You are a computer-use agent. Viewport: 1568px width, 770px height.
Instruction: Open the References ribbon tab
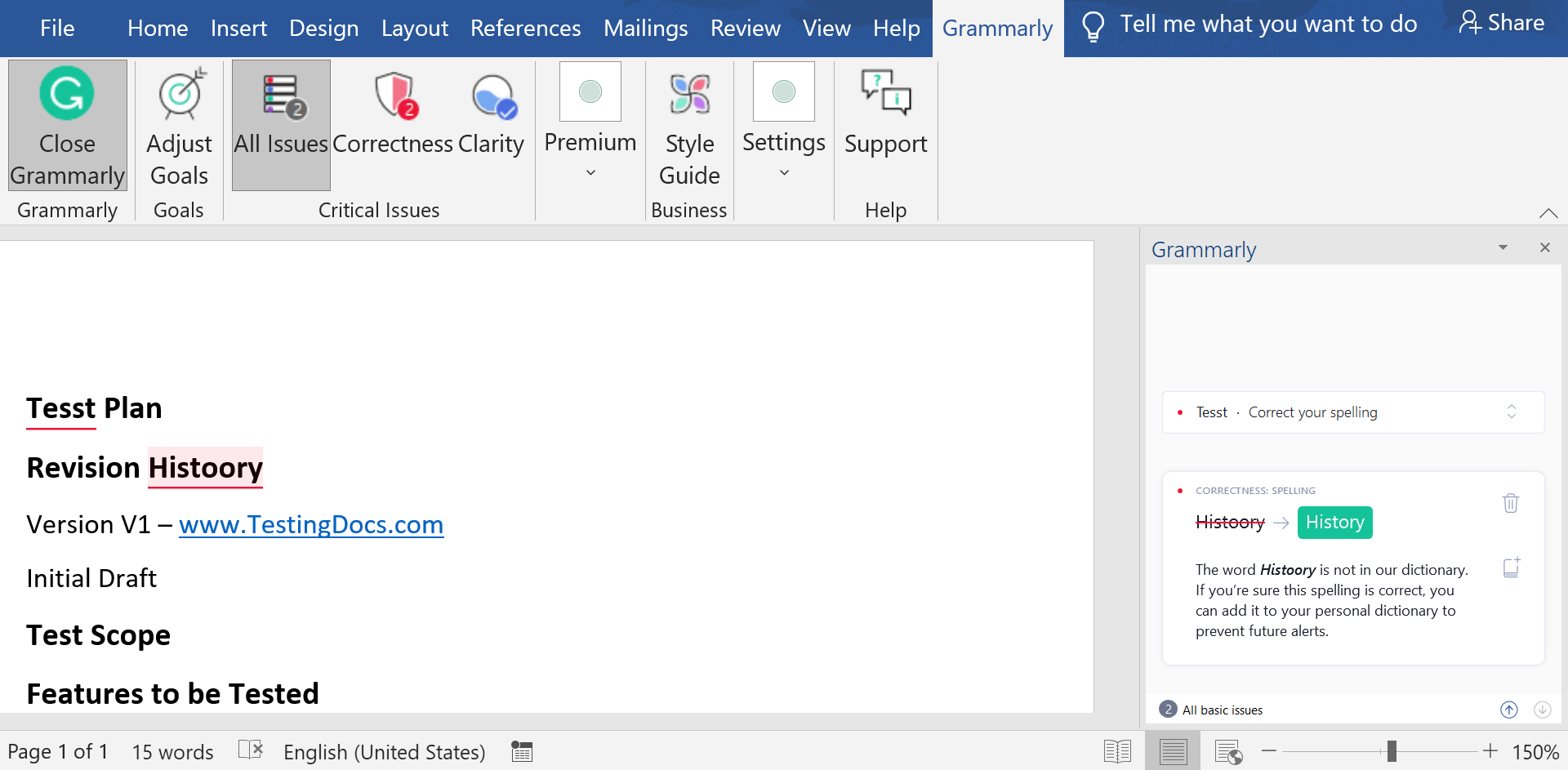[525, 29]
